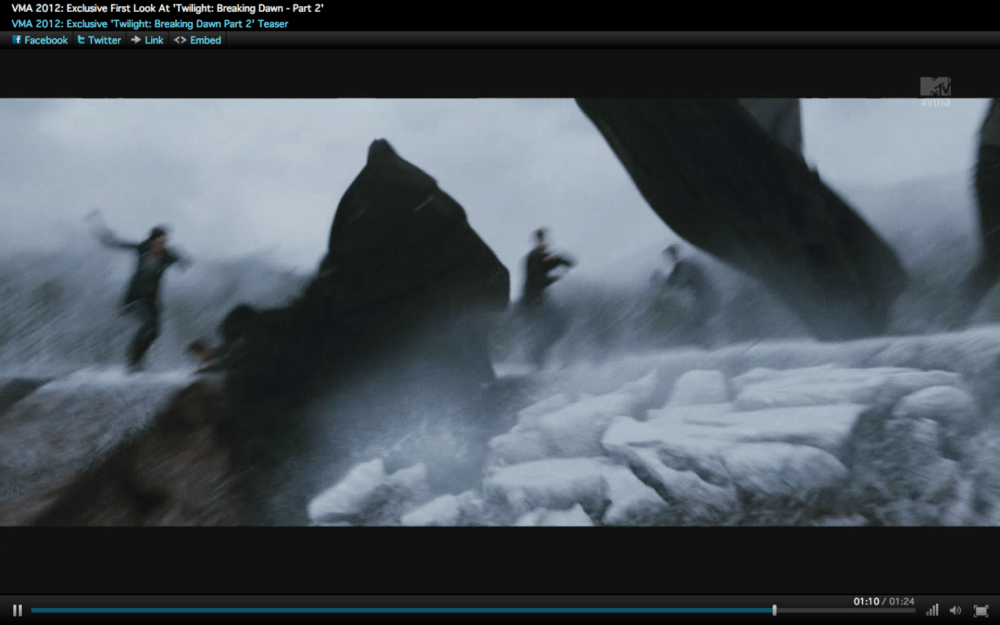Click the 01:10 current time display
The image size is (1000, 625).
(866, 601)
